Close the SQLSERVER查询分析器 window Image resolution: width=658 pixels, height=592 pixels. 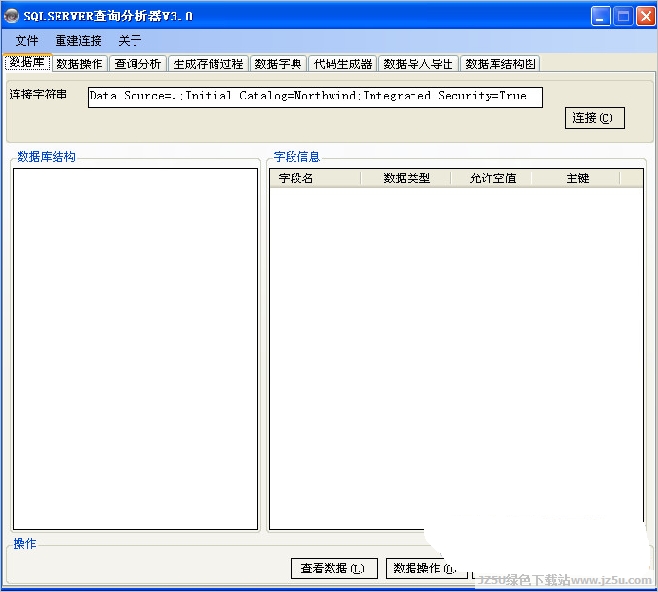pos(646,16)
